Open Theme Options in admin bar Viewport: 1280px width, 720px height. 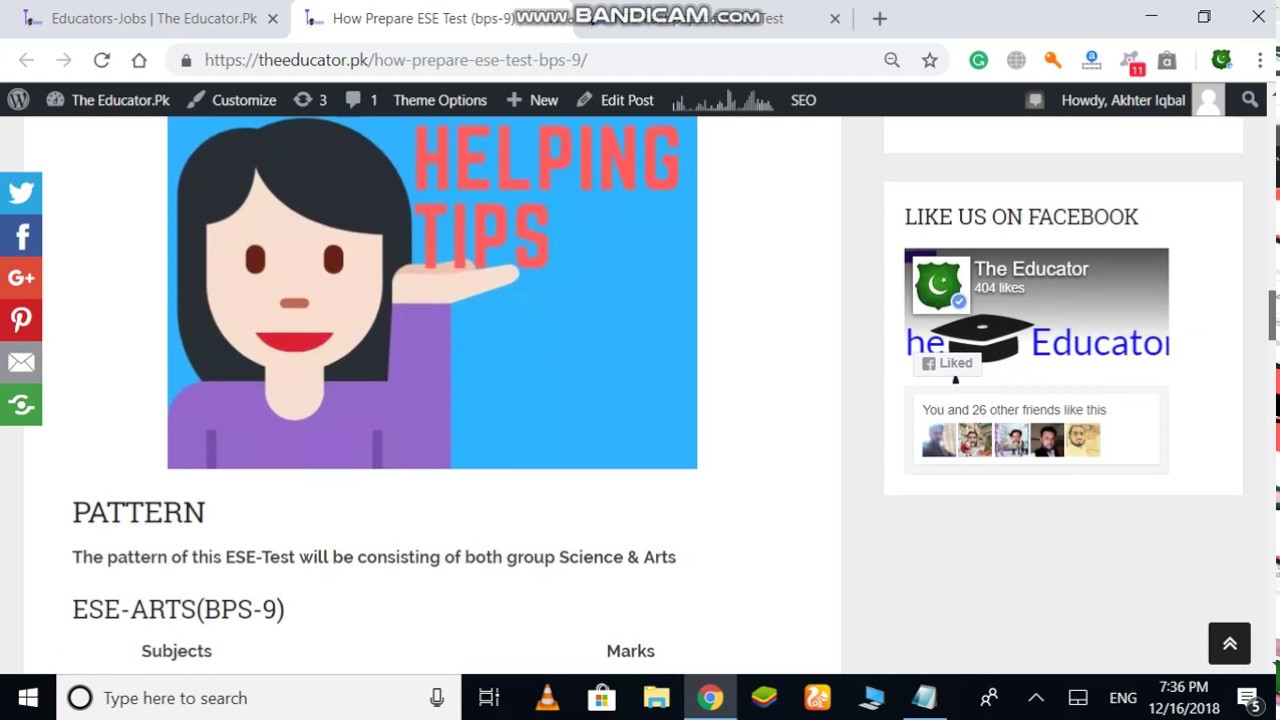pos(440,100)
